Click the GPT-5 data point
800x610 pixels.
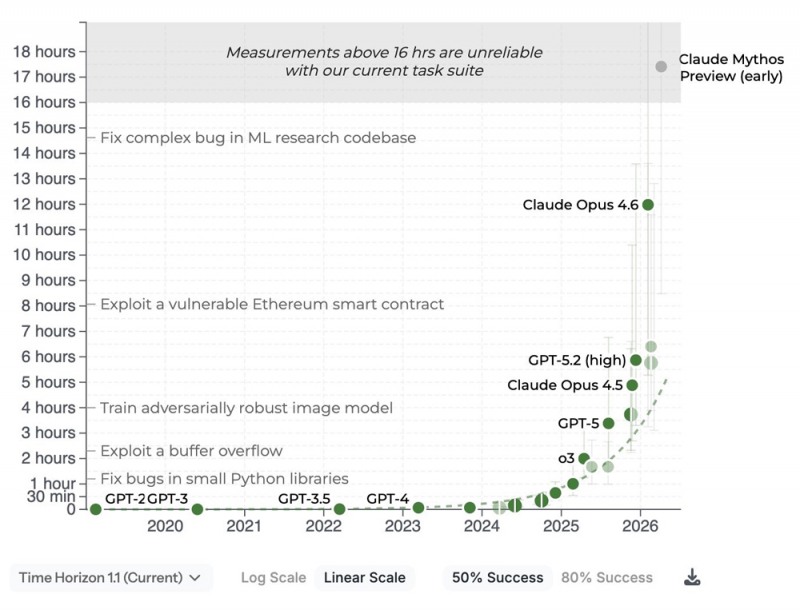pyautogui.click(x=608, y=423)
